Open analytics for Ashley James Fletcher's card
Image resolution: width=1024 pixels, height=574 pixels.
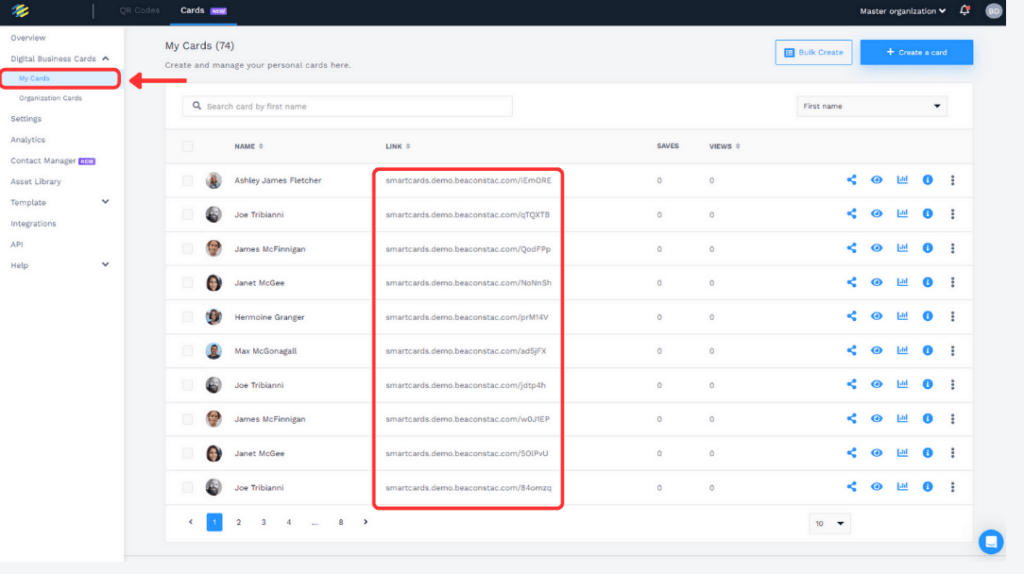pos(902,180)
